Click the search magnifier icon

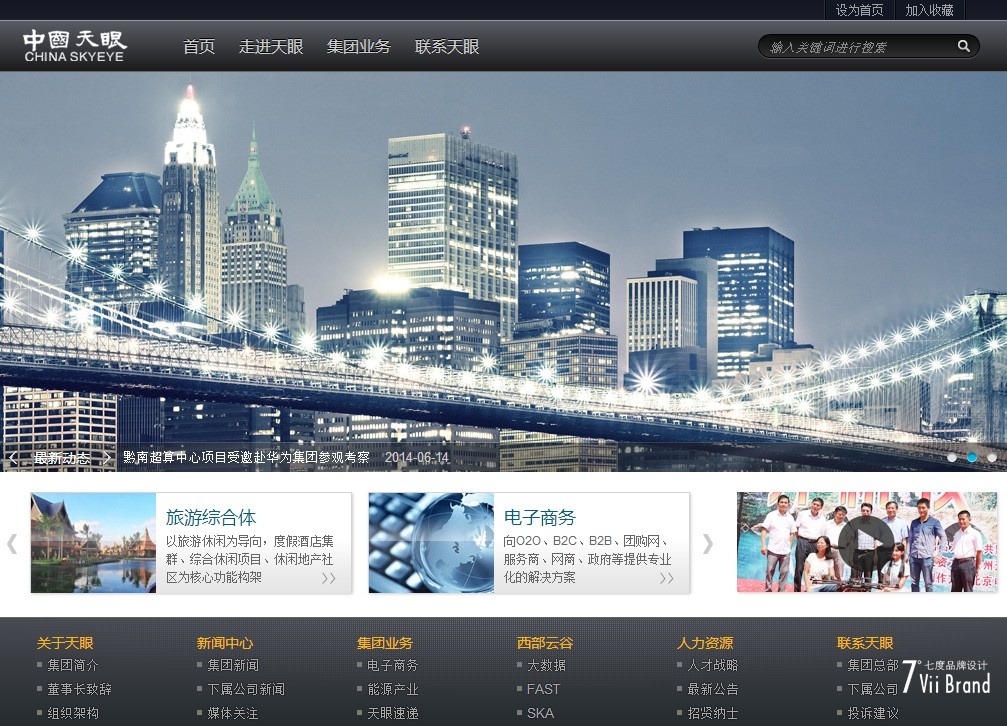pyautogui.click(x=963, y=46)
